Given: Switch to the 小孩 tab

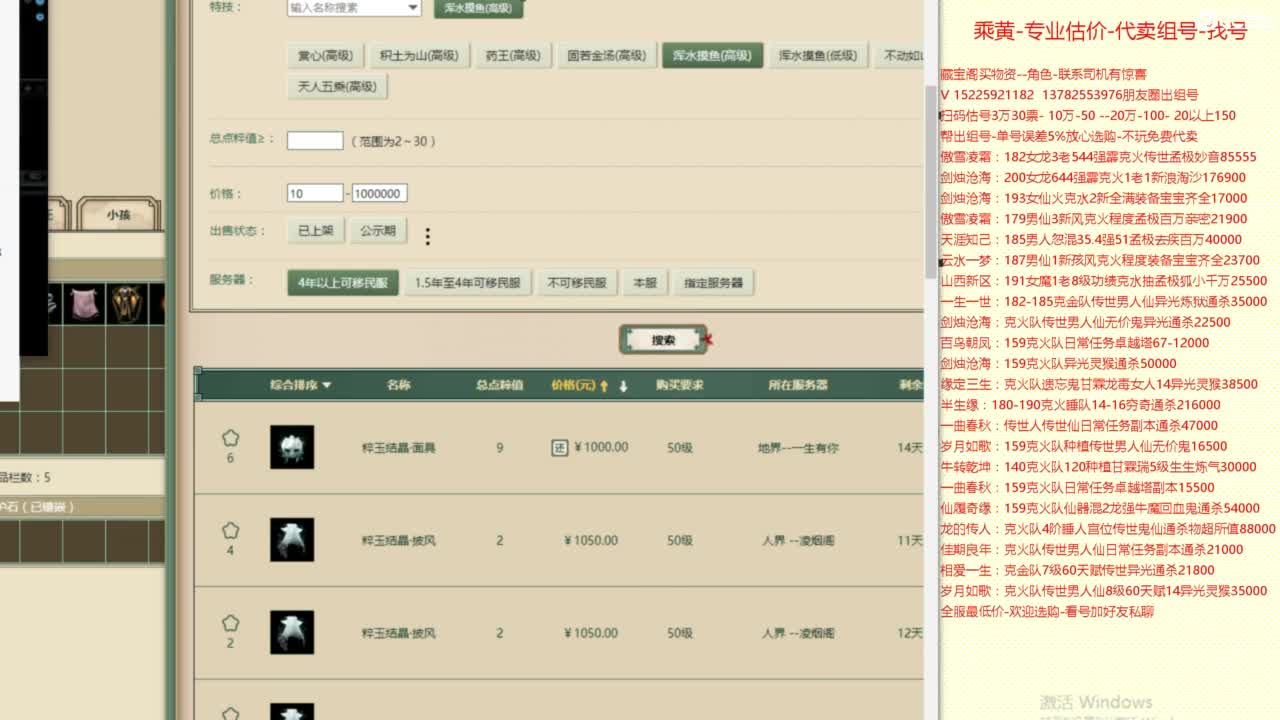Looking at the screenshot, I should click(118, 215).
